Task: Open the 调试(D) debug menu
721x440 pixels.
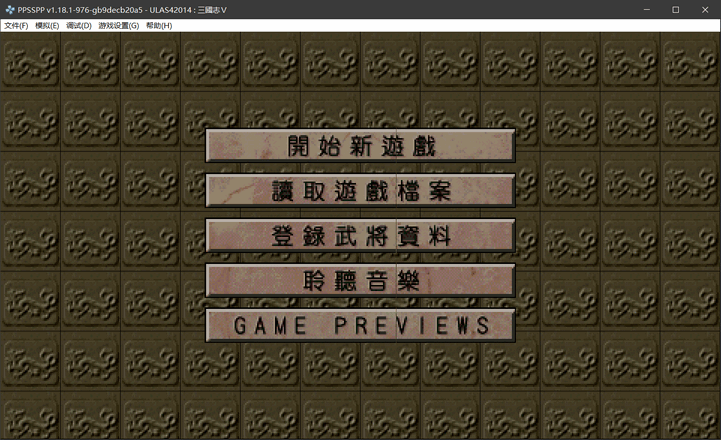Action: tap(79, 26)
